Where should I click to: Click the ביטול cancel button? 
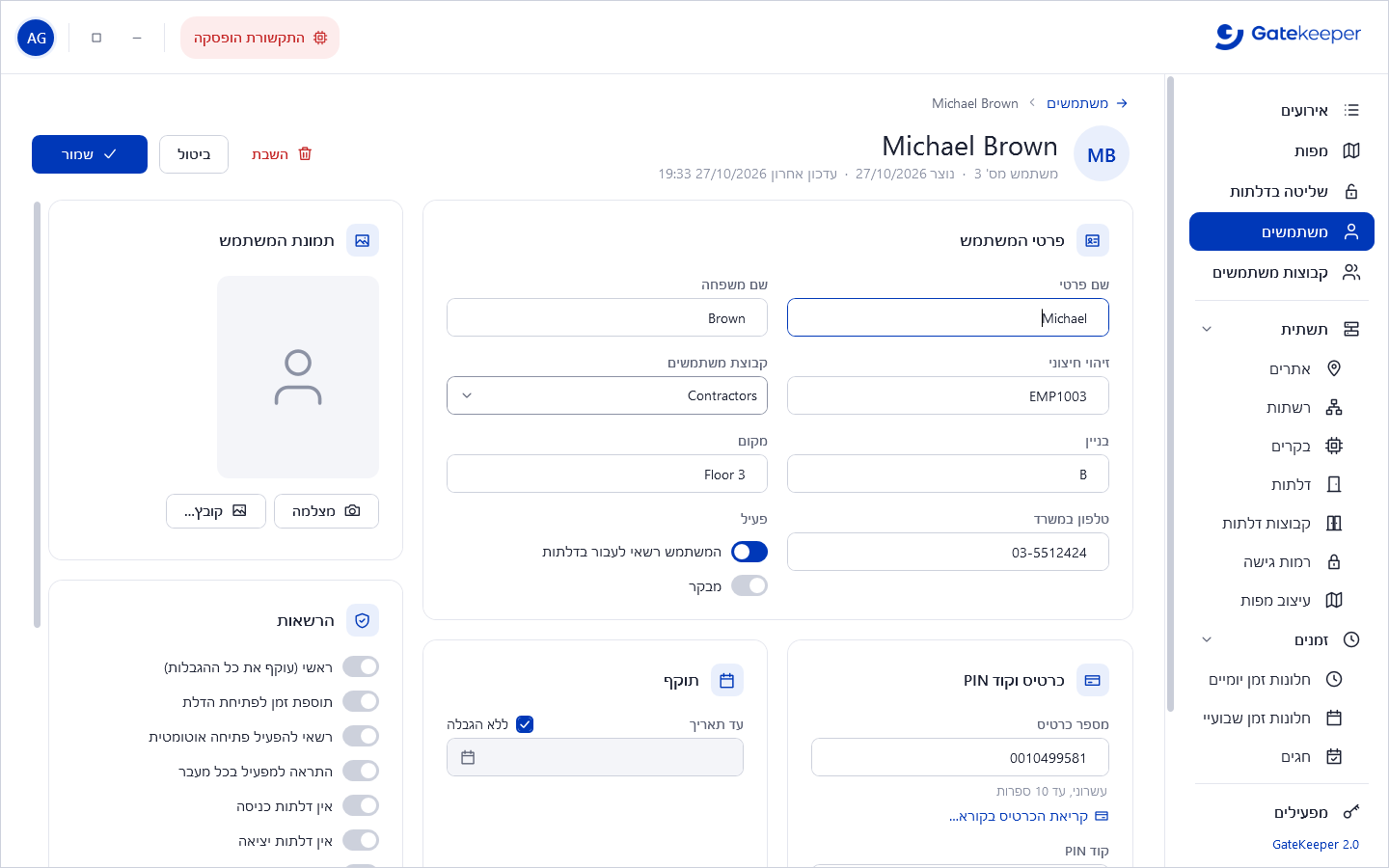194,154
